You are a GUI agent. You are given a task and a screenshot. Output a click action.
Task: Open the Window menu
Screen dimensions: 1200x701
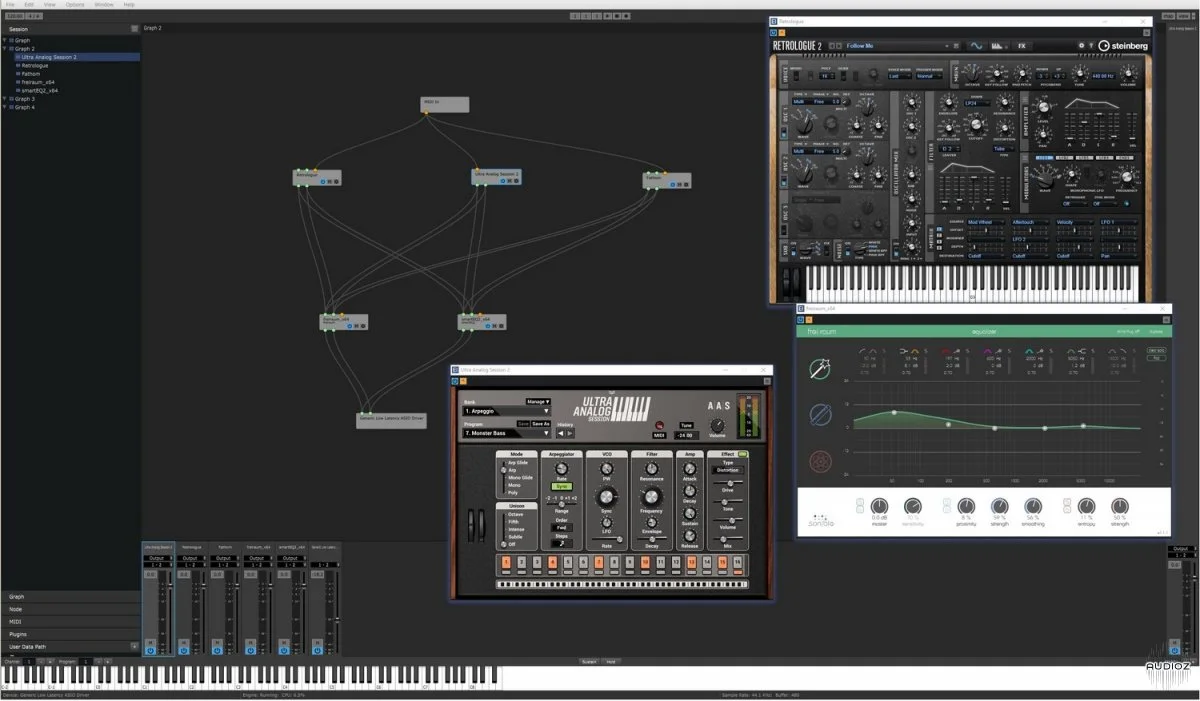pos(104,4)
